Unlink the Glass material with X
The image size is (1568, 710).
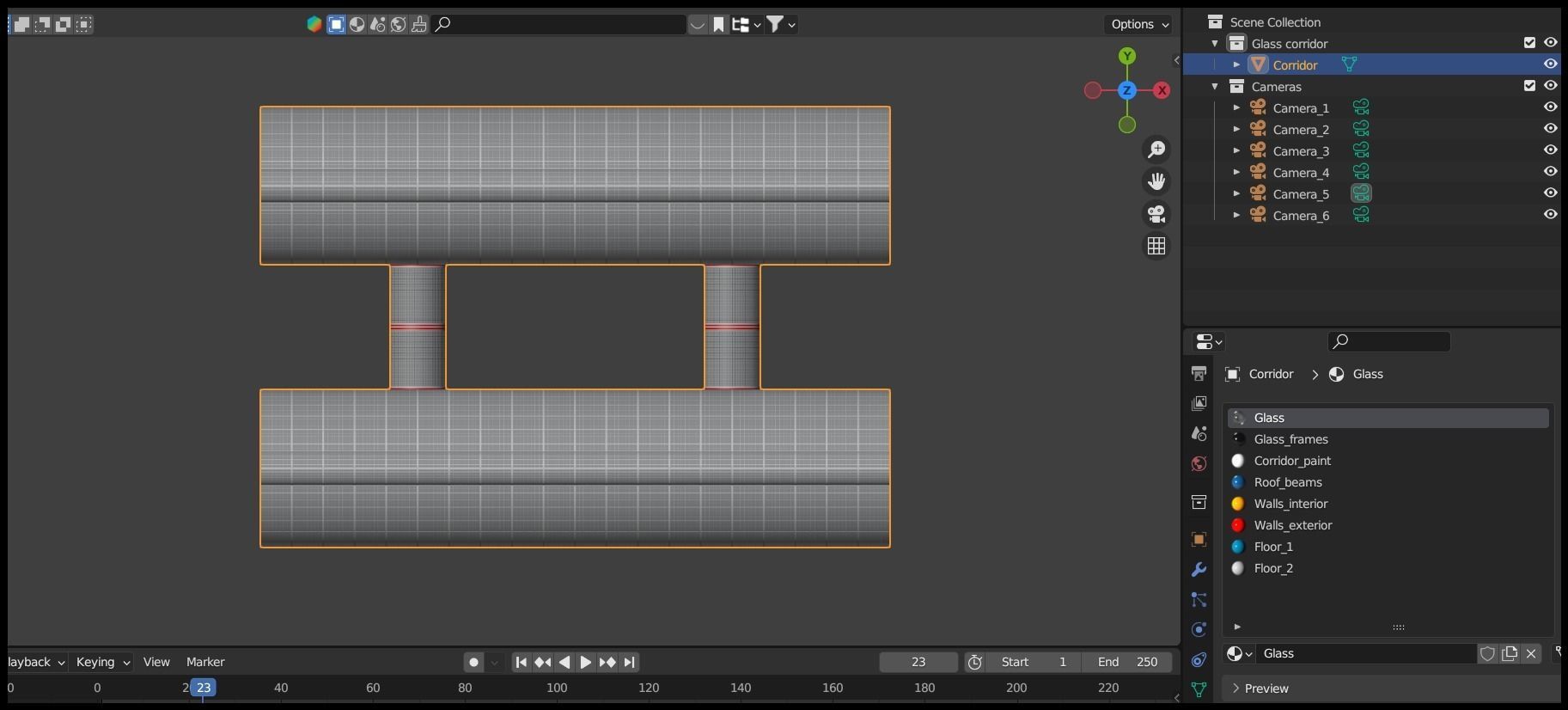tap(1531, 654)
